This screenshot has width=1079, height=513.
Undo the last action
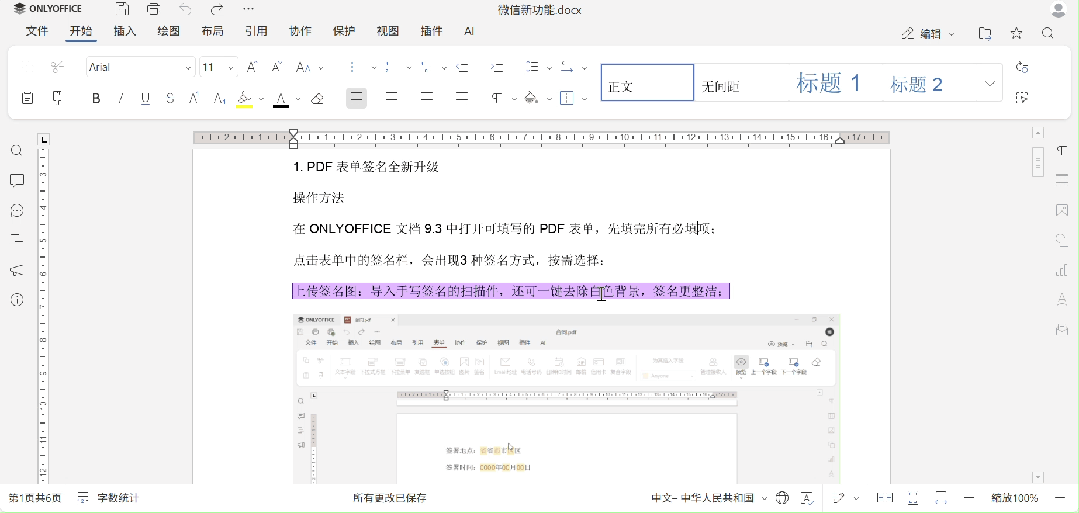(x=185, y=10)
